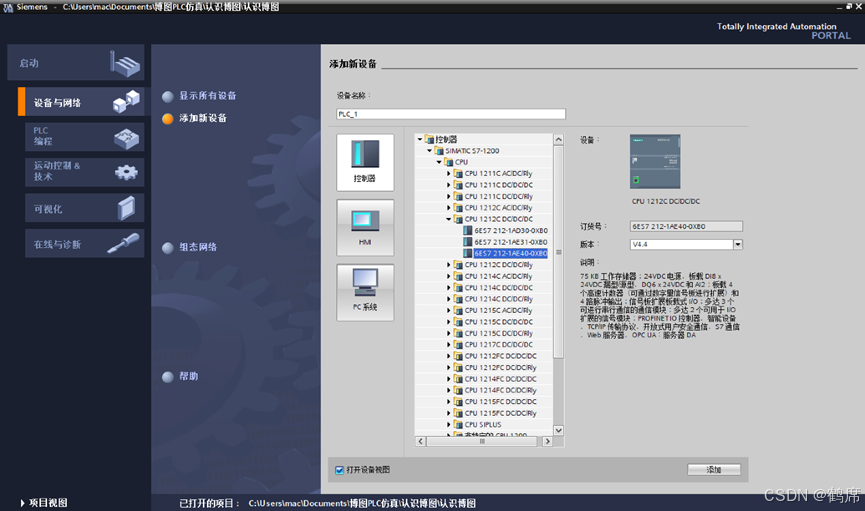865x511 pixels.
Task: Select 添加新设备 option
Action: click(194, 118)
